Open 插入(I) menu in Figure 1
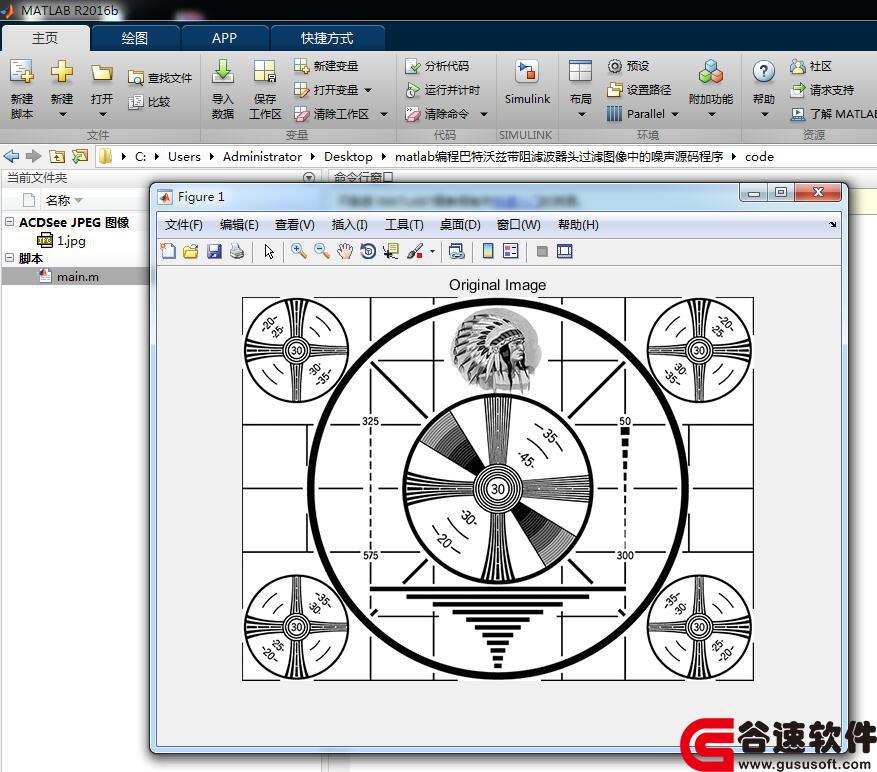 pyautogui.click(x=350, y=224)
